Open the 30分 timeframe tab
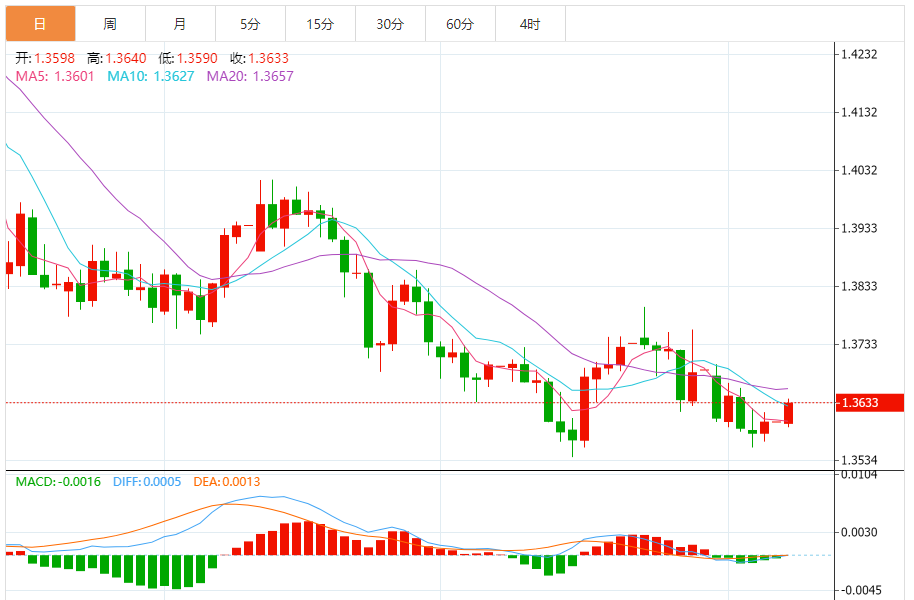Image resolution: width=914 pixels, height=600 pixels. pyautogui.click(x=391, y=24)
